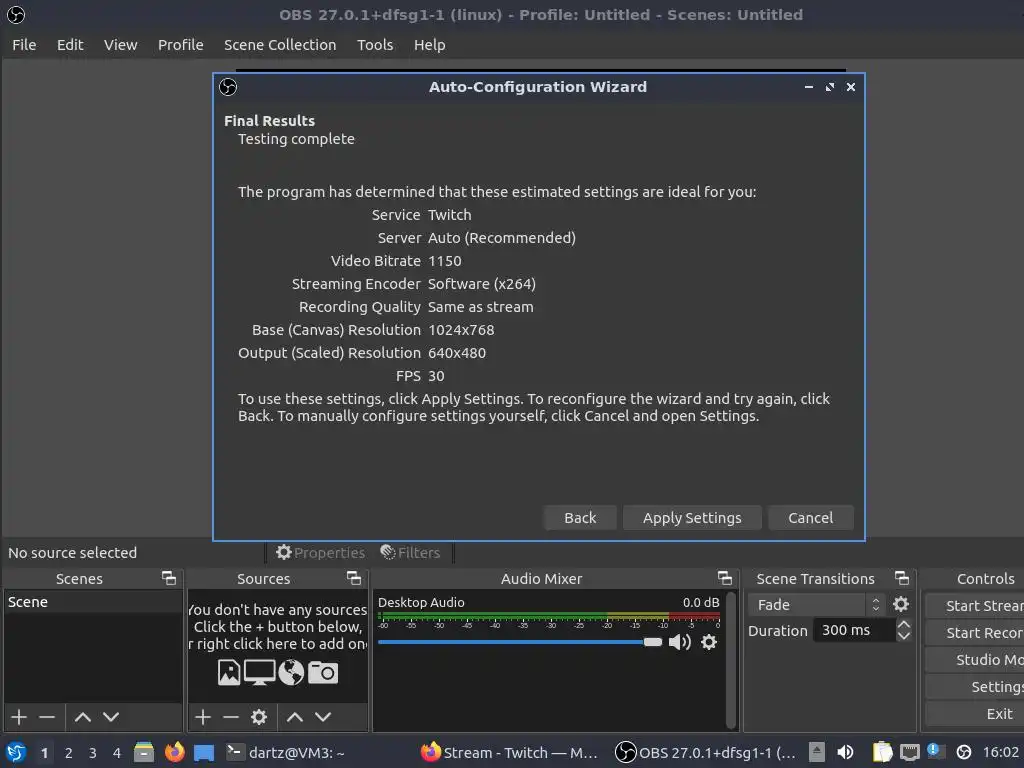Undock the Sources panel
1024x768 pixels.
click(x=353, y=578)
